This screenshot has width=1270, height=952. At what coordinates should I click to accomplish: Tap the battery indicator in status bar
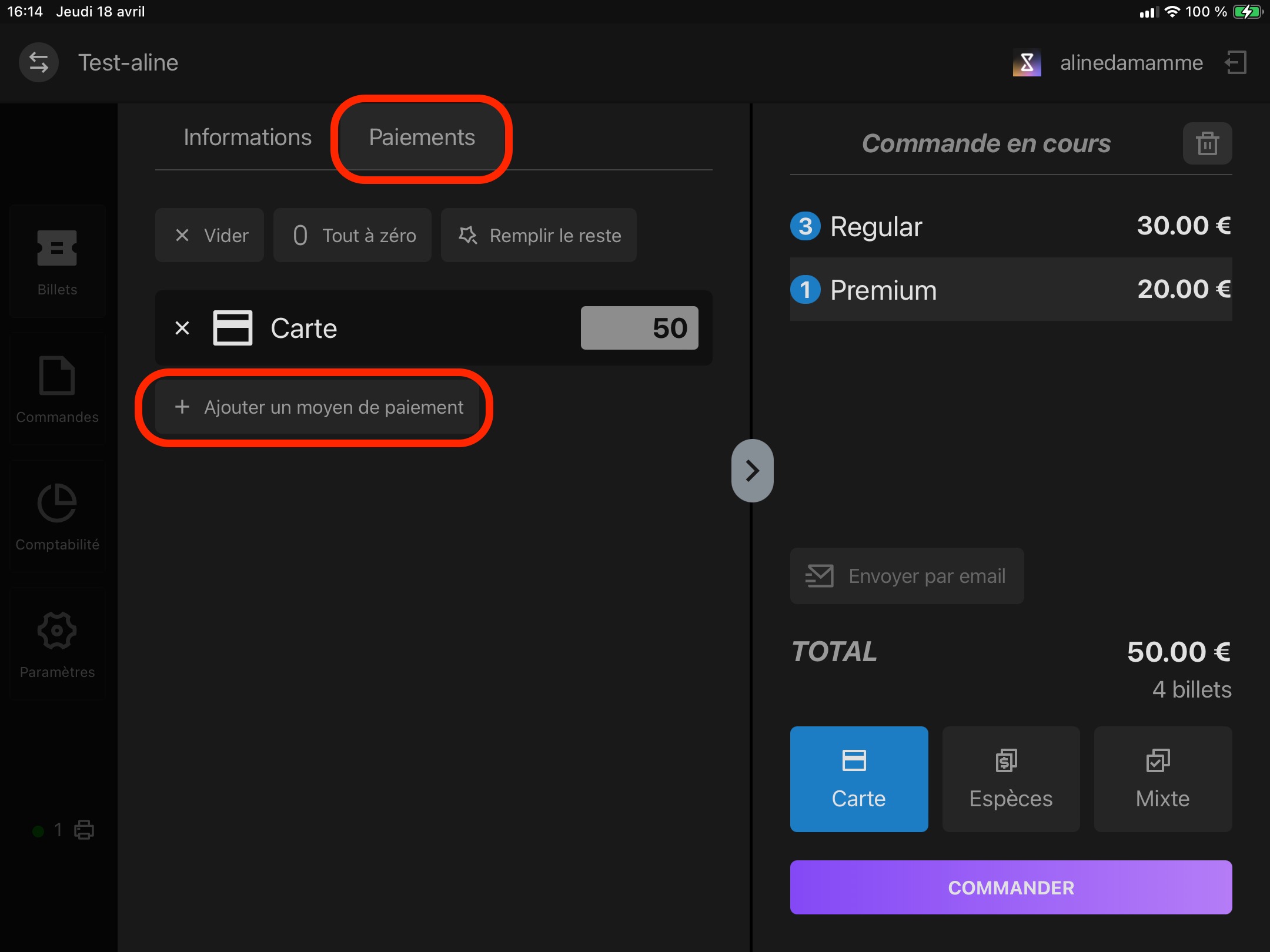[1248, 12]
